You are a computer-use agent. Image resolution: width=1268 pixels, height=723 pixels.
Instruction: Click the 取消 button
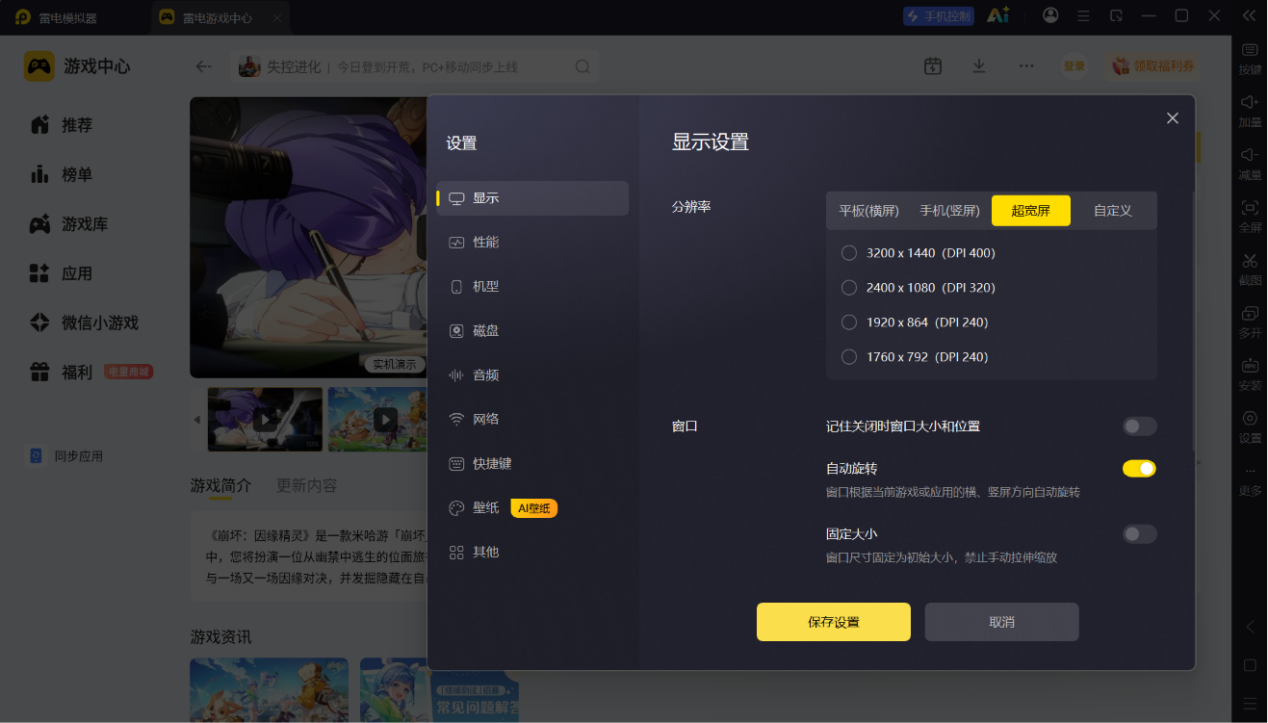(1001, 622)
